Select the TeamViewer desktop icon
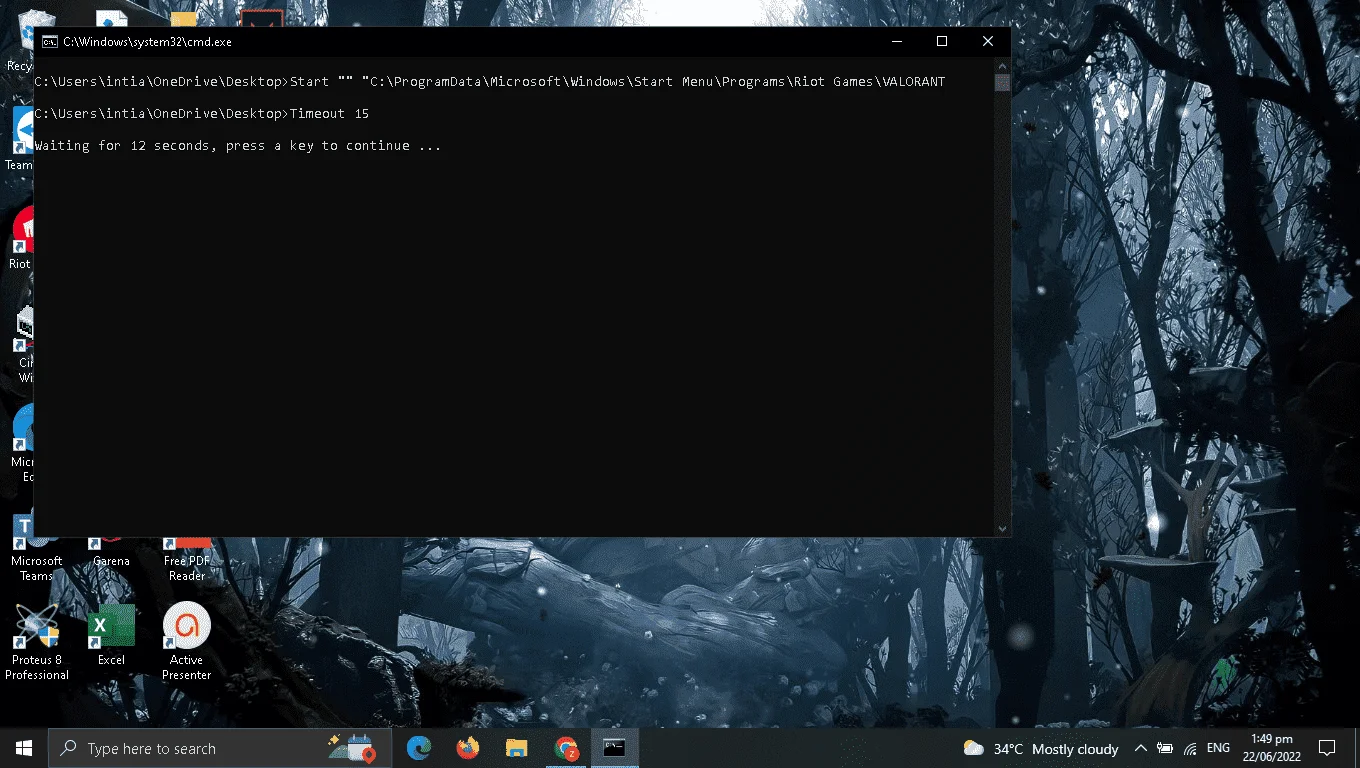 (x=19, y=140)
